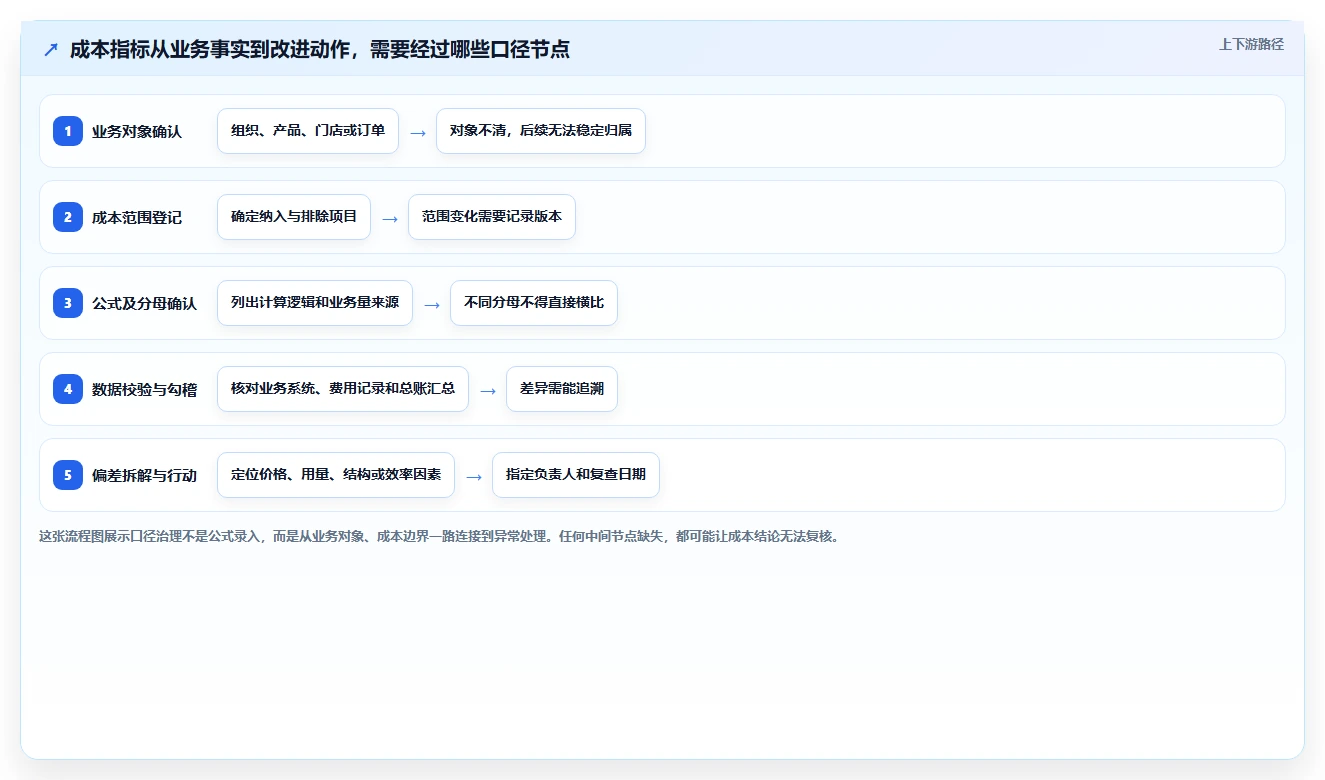Select step number 3 badge
This screenshot has width=1325, height=780.
coord(68,303)
